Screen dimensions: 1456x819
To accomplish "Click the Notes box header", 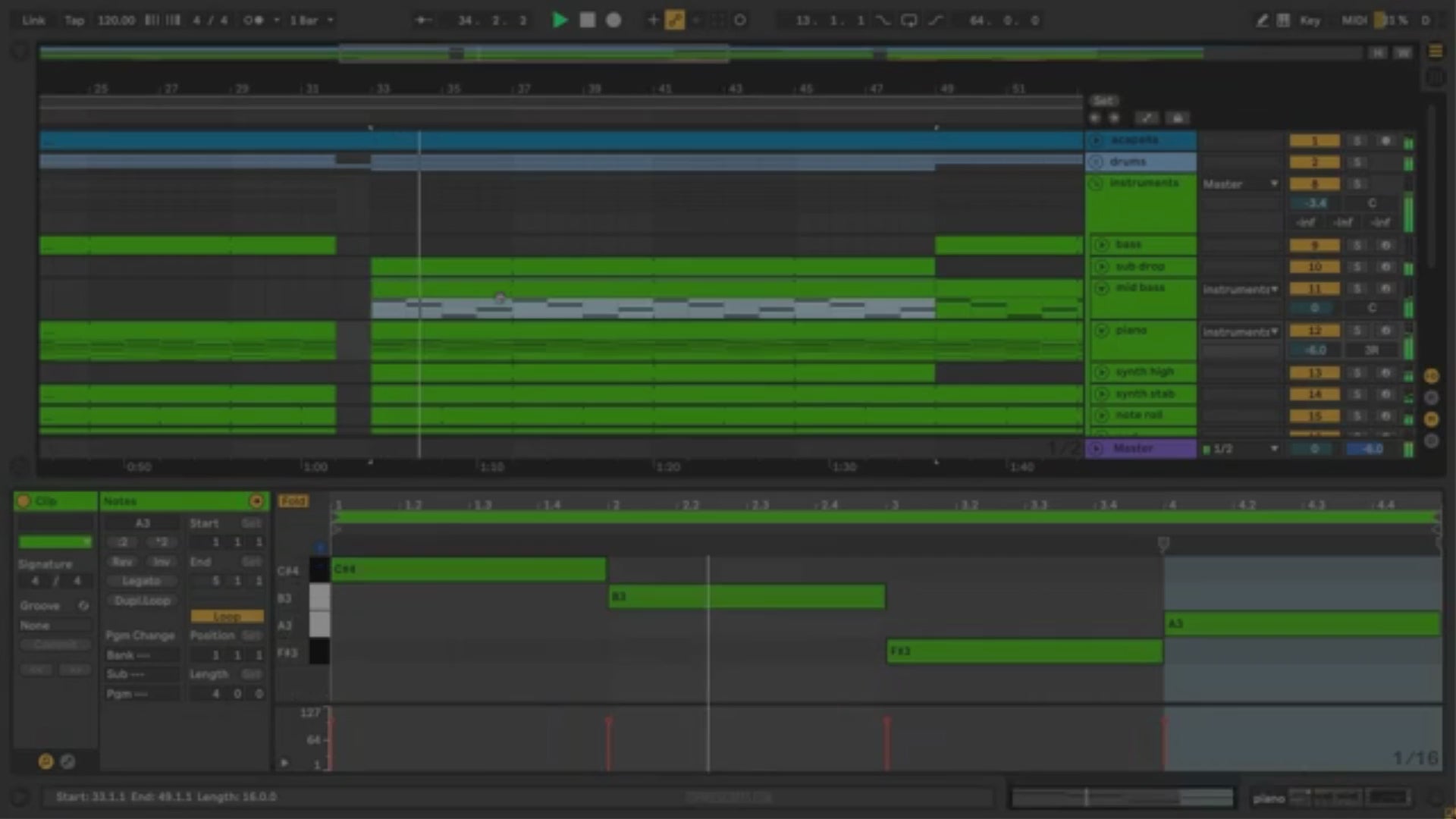I will pos(184,501).
